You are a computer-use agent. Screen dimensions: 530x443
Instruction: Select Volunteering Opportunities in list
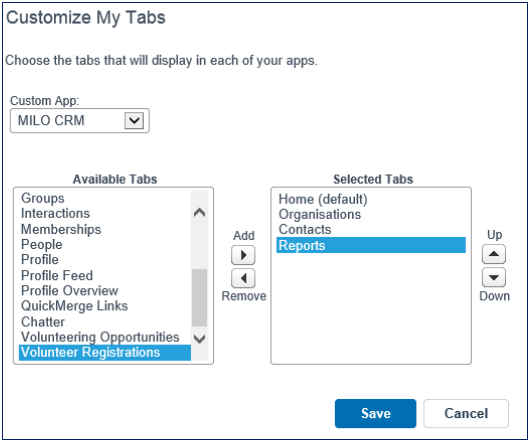pyautogui.click(x=100, y=337)
